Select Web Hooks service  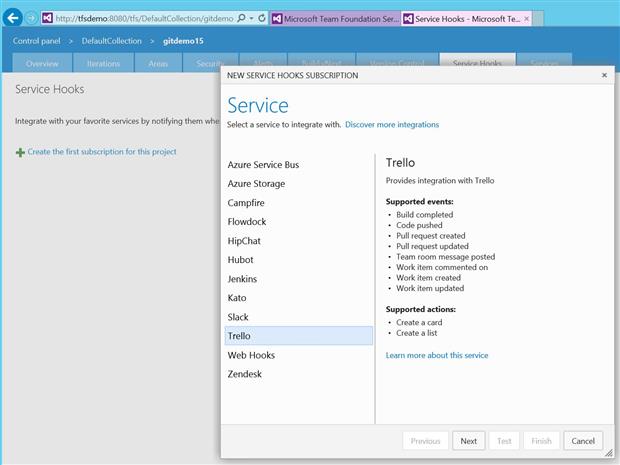click(299, 355)
